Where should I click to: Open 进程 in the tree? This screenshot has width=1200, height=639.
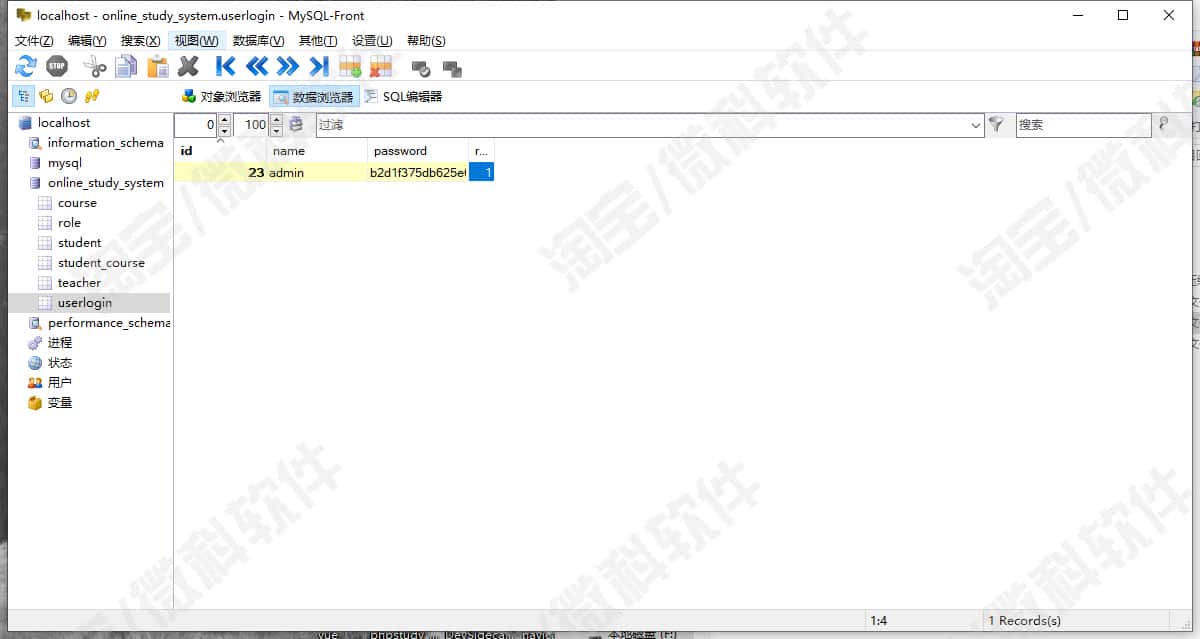coord(60,343)
